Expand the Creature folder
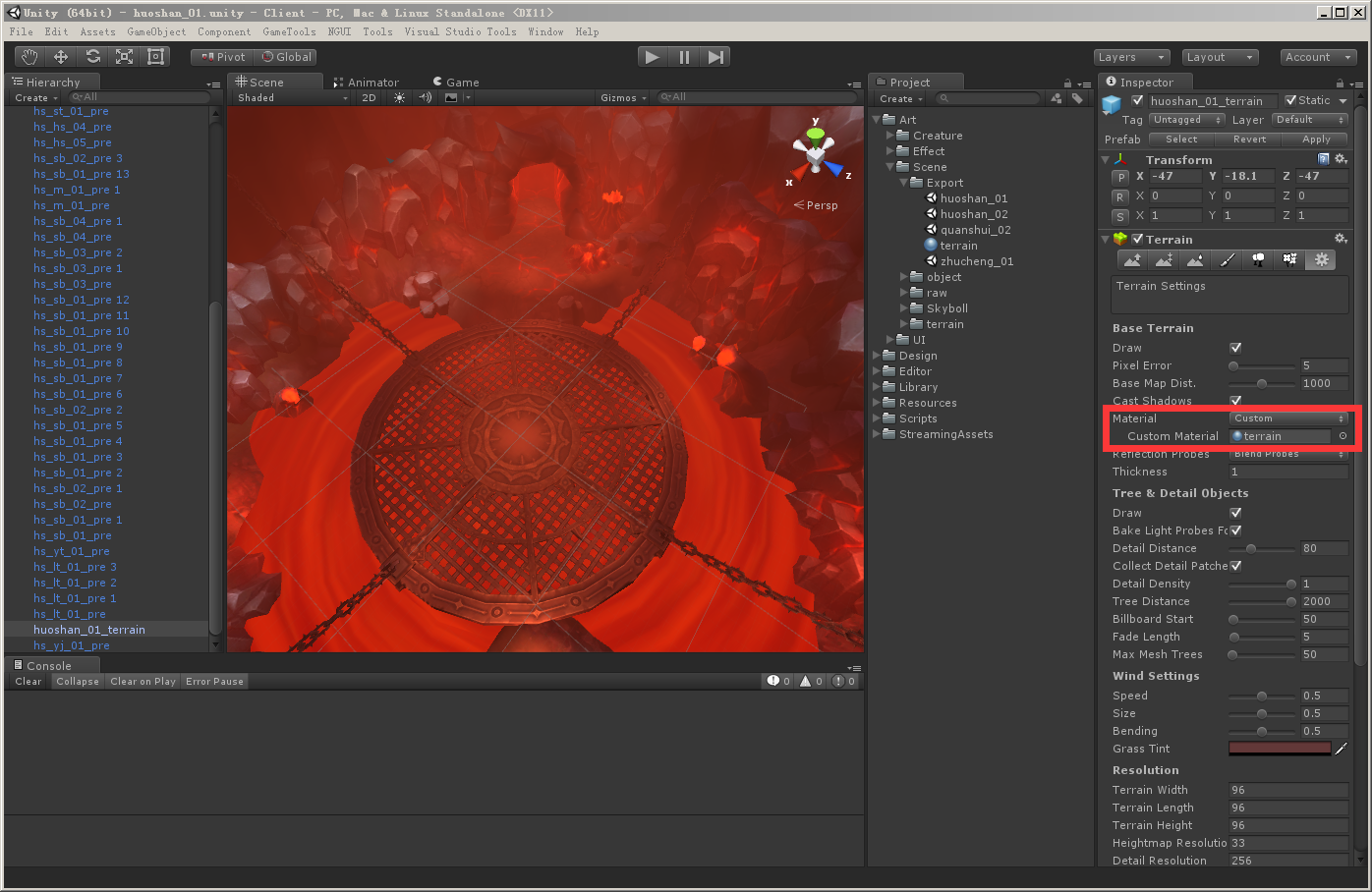1372x892 pixels. [890, 136]
